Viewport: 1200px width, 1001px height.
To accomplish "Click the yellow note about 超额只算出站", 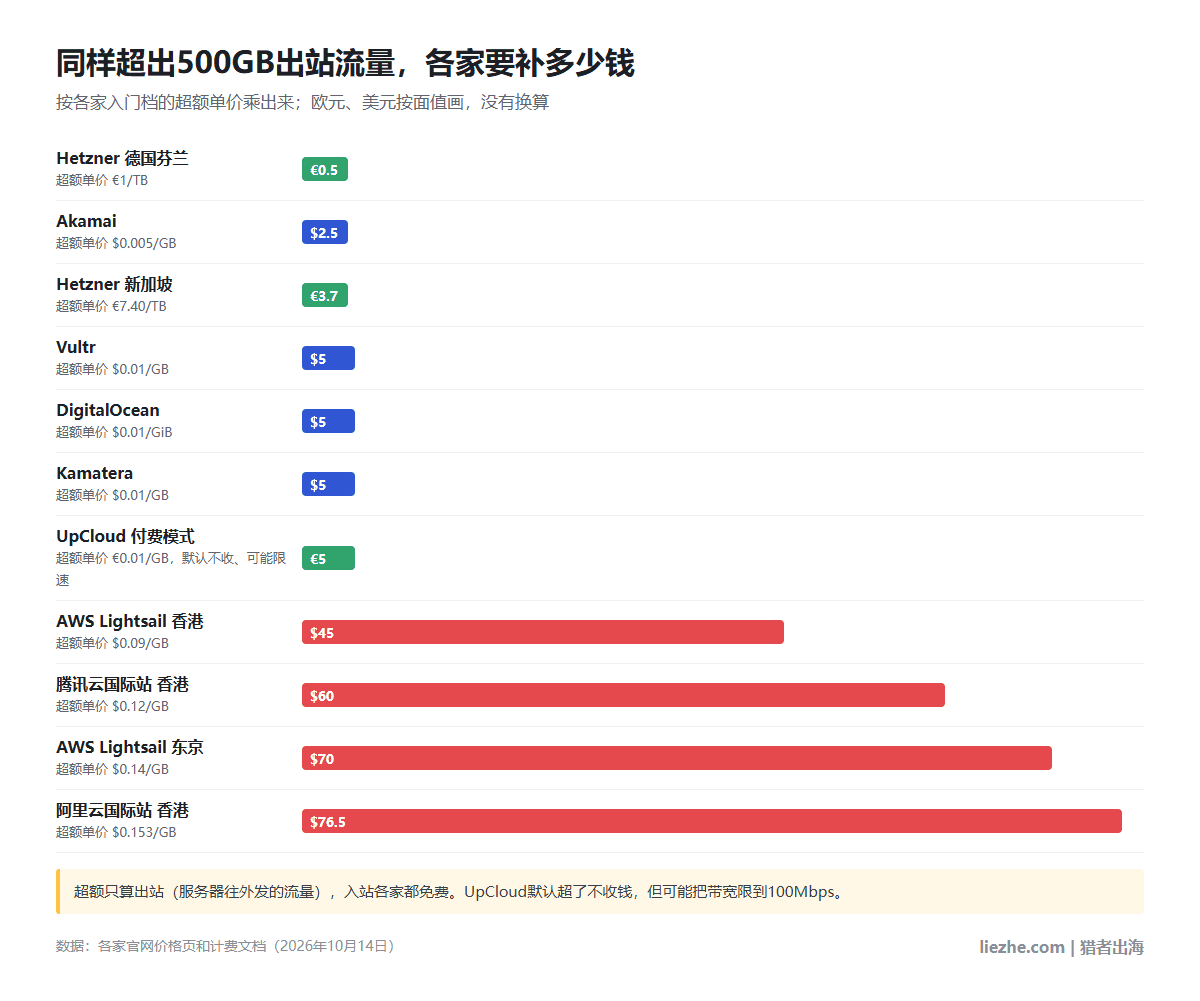I will click(600, 891).
